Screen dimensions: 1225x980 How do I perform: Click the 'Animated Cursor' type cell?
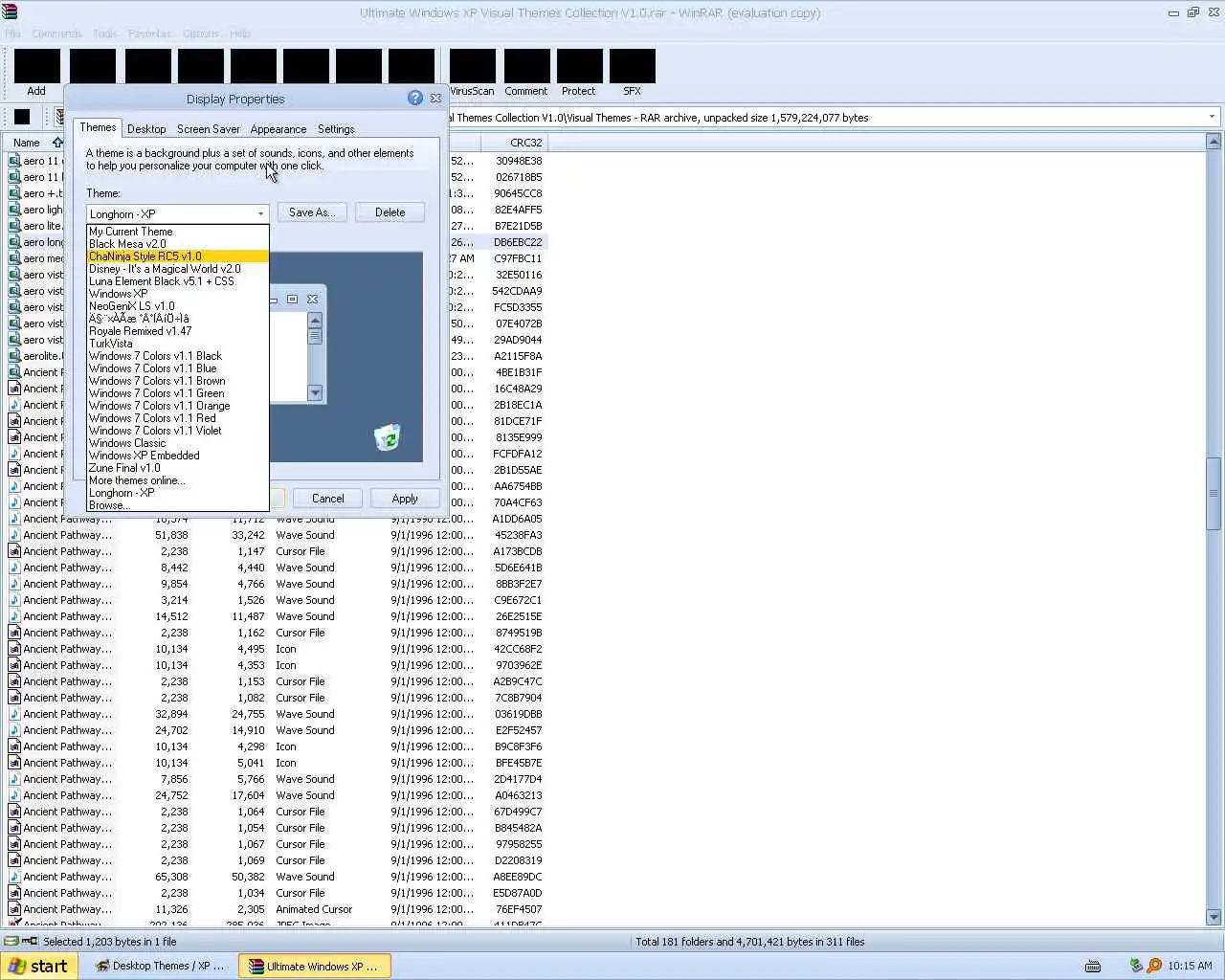[x=314, y=909]
